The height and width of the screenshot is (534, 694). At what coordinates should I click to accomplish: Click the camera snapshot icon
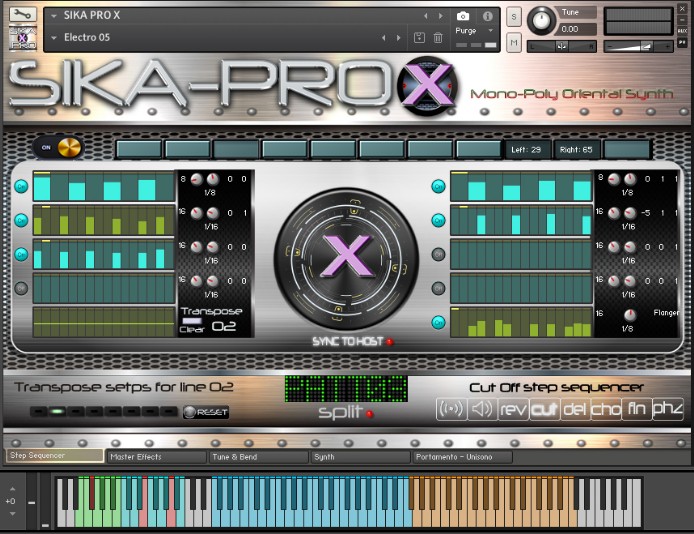(x=463, y=16)
